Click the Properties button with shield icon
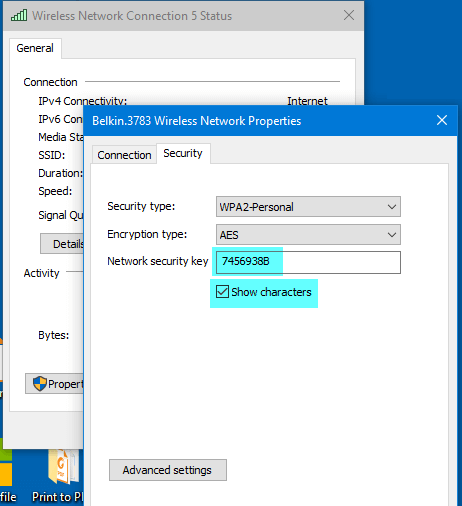Image resolution: width=462 pixels, height=506 pixels. click(54, 384)
